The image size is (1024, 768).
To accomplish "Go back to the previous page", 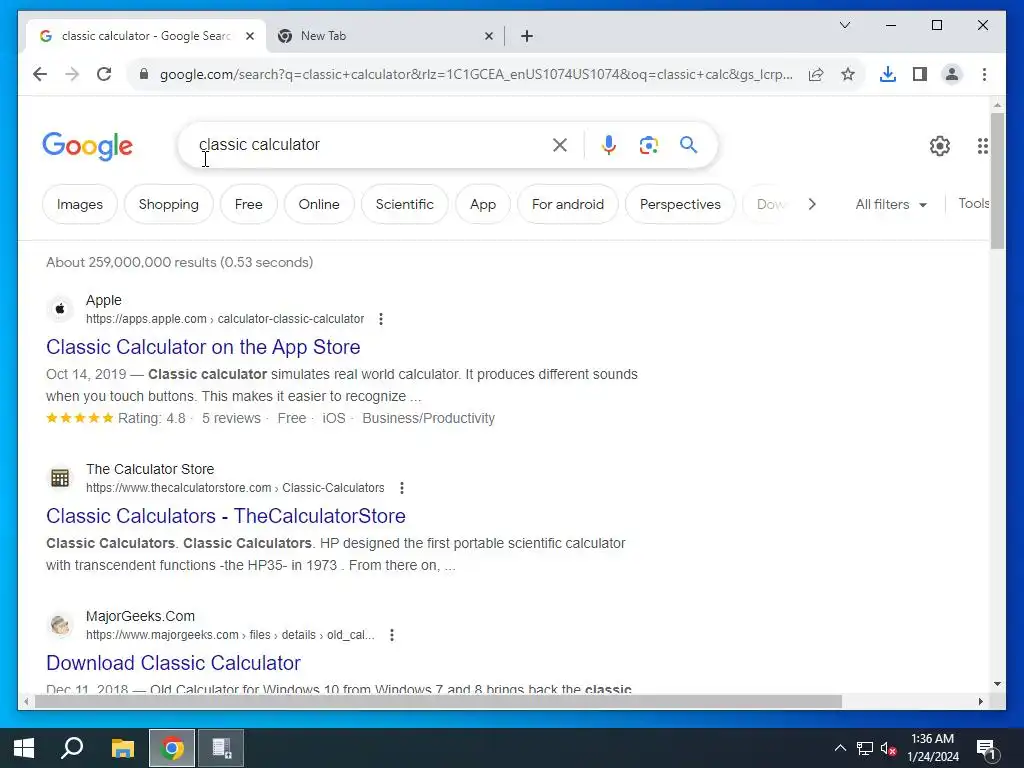I will coord(40,74).
